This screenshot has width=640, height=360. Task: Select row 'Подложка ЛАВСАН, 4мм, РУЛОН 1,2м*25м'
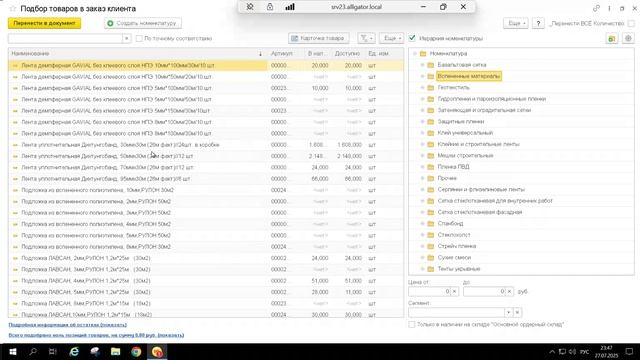[x=206, y=281]
